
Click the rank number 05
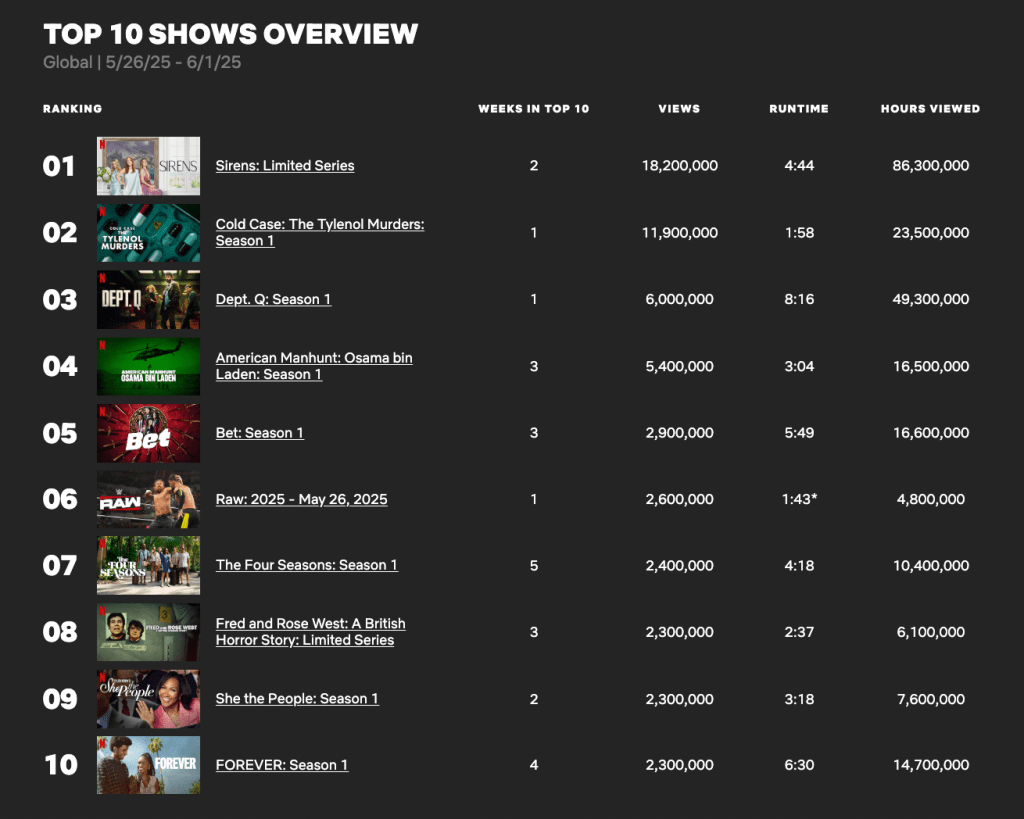pyautogui.click(x=59, y=433)
